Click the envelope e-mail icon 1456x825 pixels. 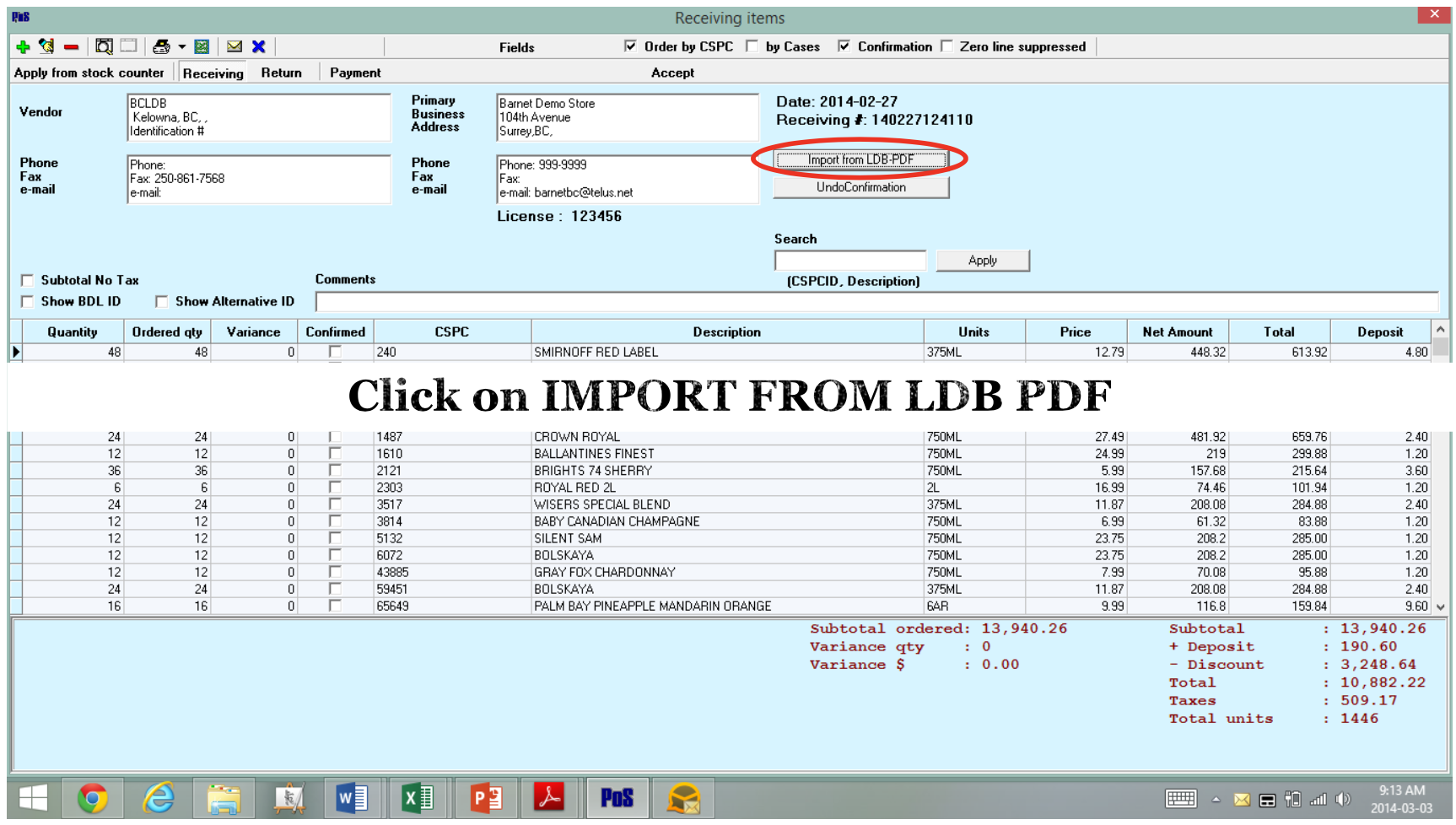(235, 47)
